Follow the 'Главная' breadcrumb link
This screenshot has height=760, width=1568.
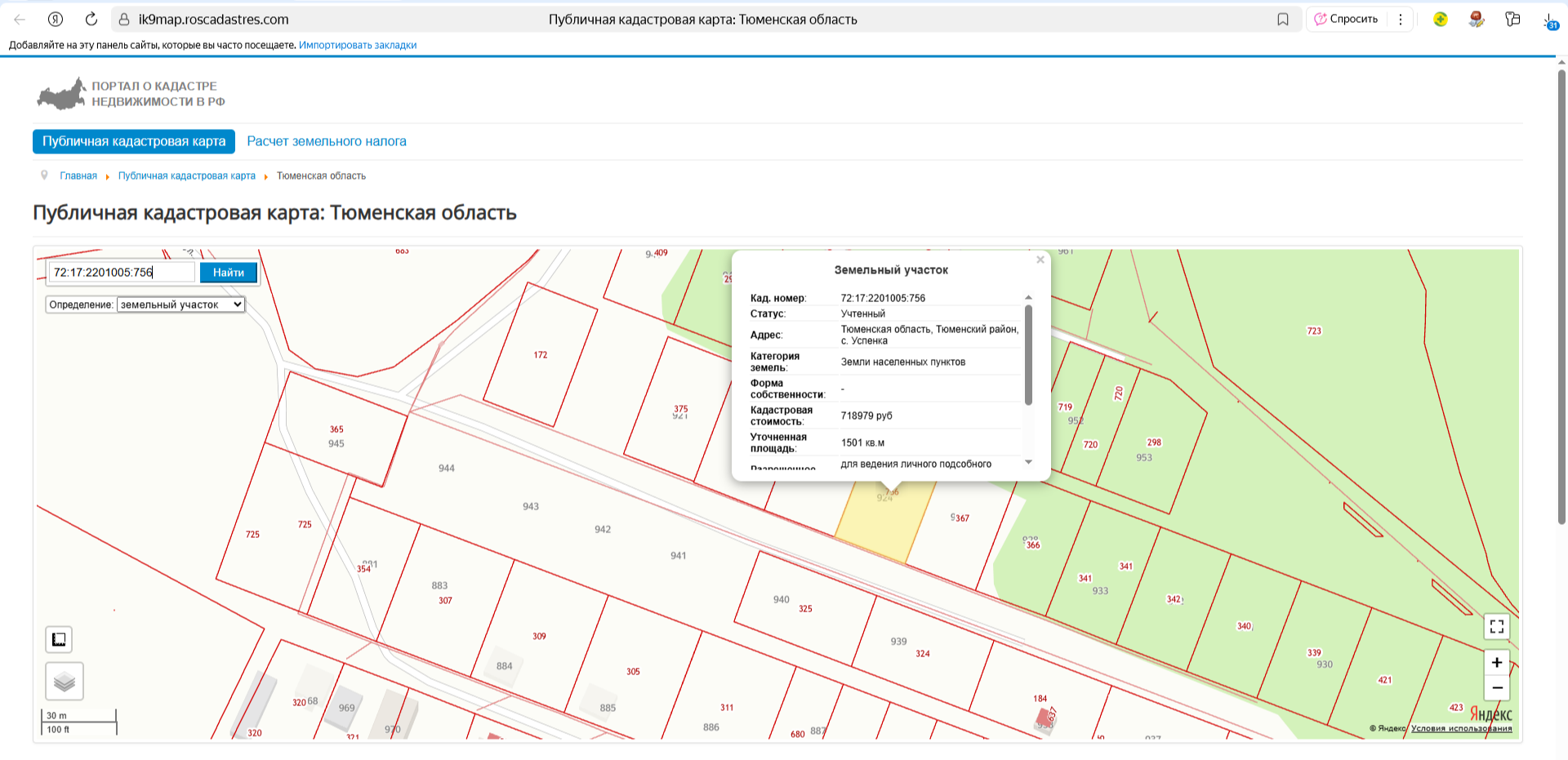(78, 176)
